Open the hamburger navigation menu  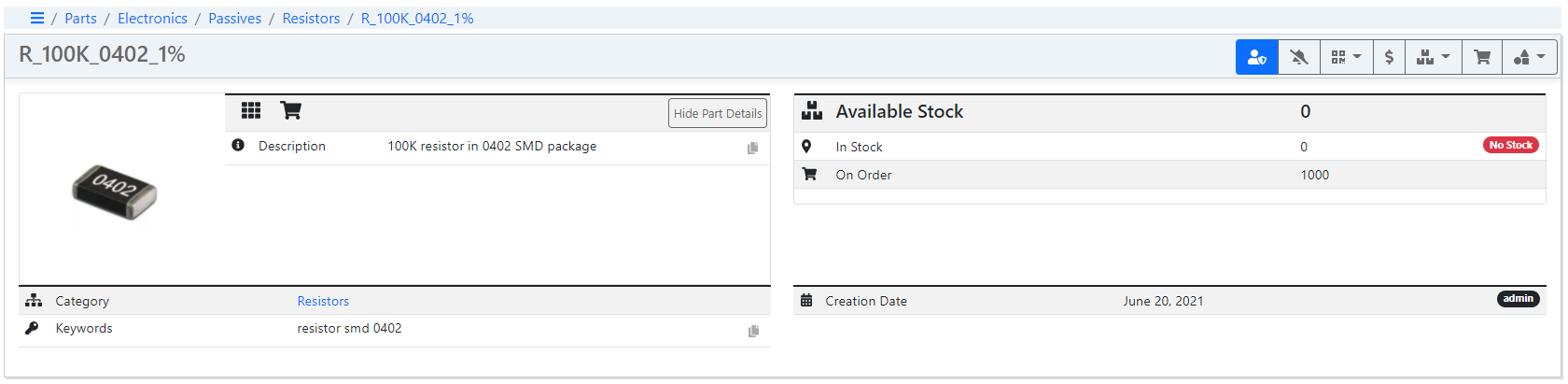point(37,18)
